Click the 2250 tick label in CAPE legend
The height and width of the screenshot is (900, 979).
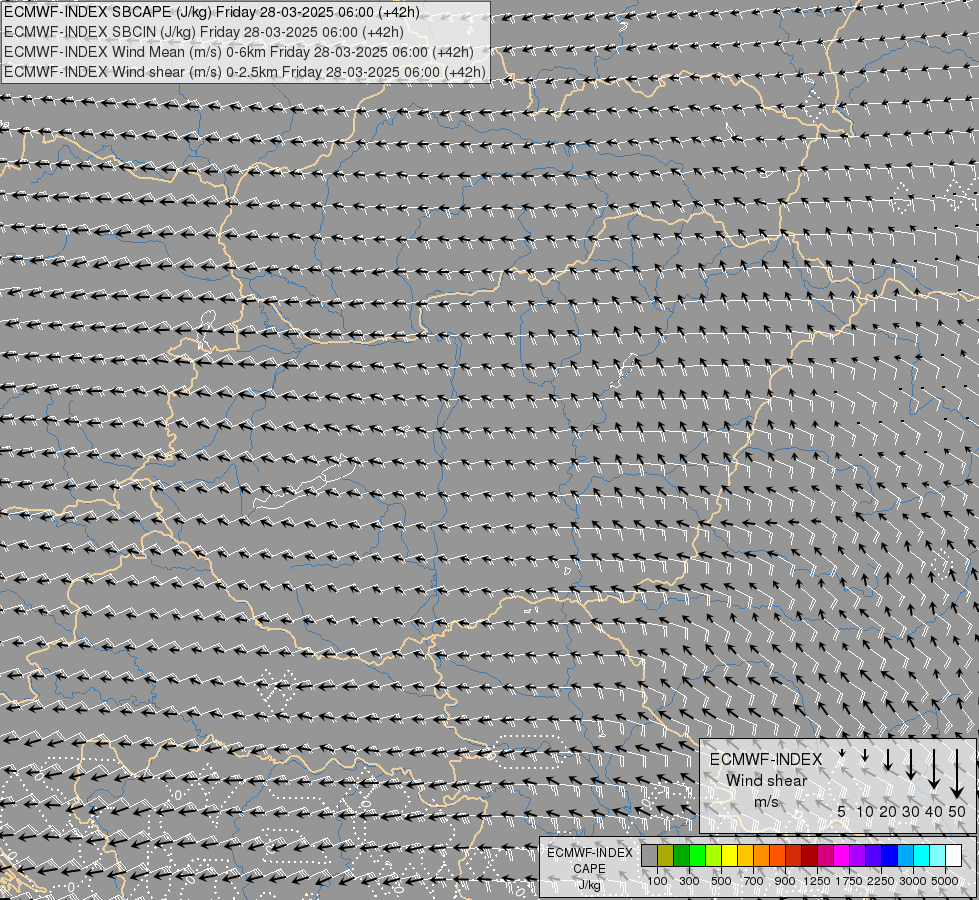click(881, 881)
